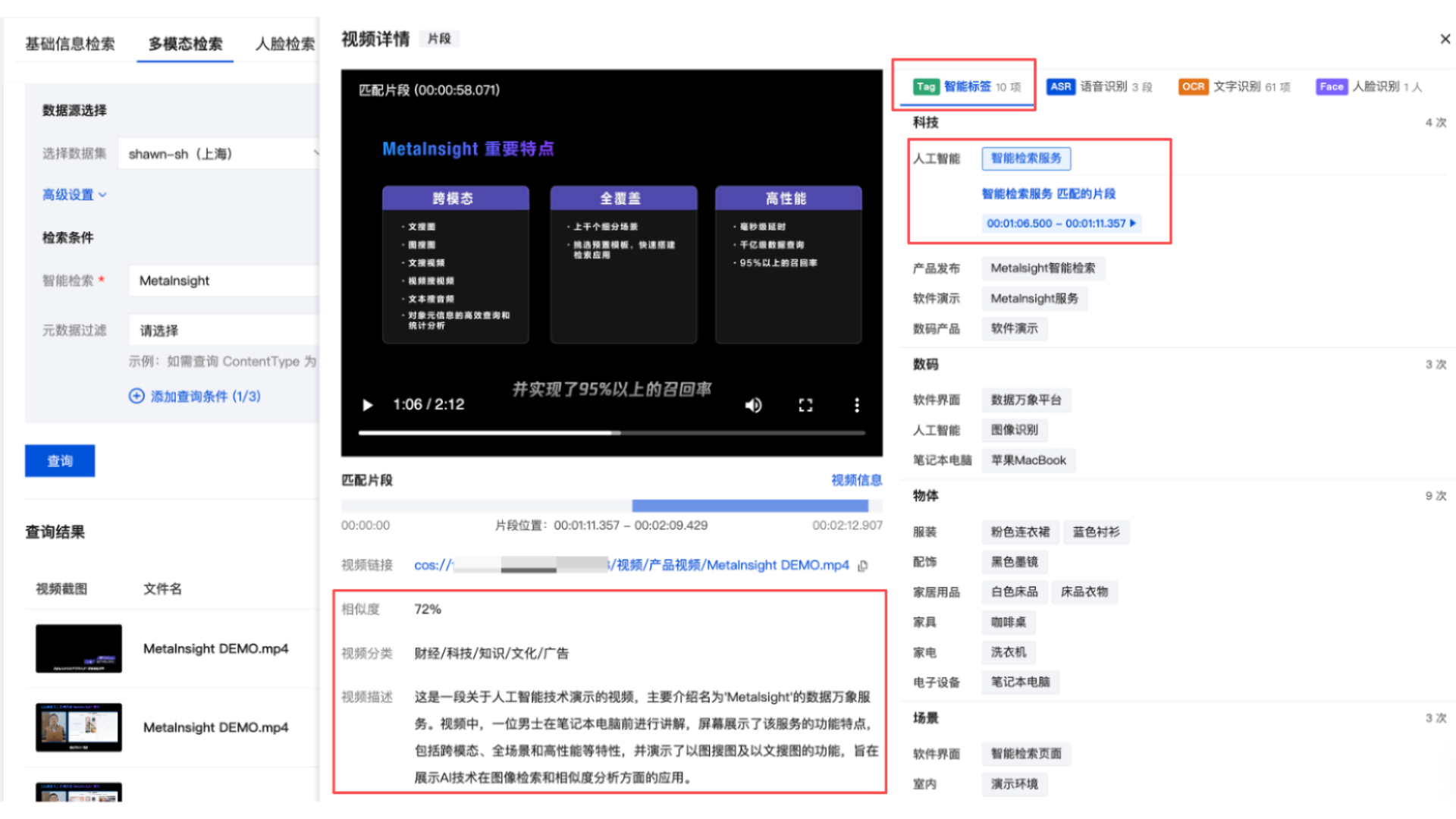1456x819 pixels.
Task: Click the 文件名 column header
Action: point(162,589)
